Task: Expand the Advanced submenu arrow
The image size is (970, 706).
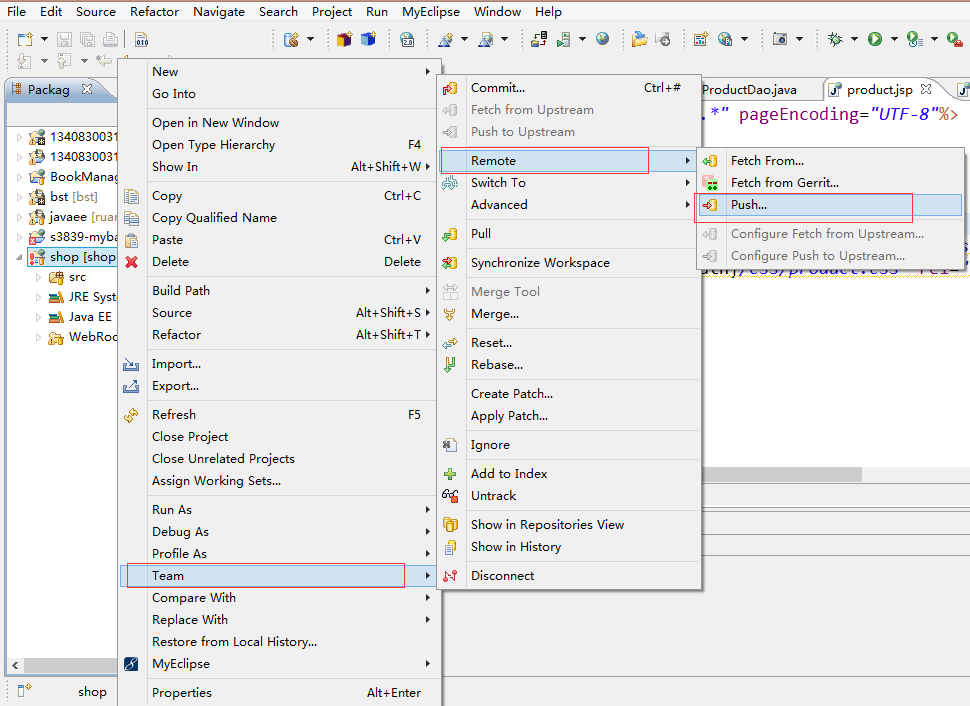Action: (x=687, y=205)
